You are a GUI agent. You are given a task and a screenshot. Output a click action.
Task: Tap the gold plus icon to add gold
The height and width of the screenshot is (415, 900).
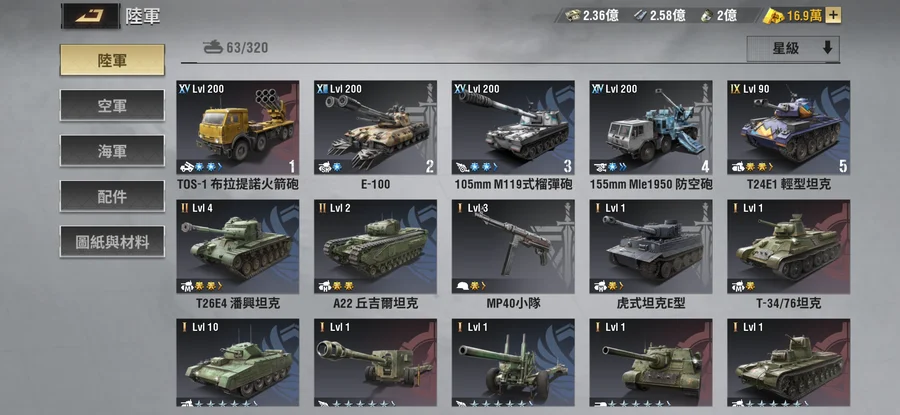[x=833, y=15]
